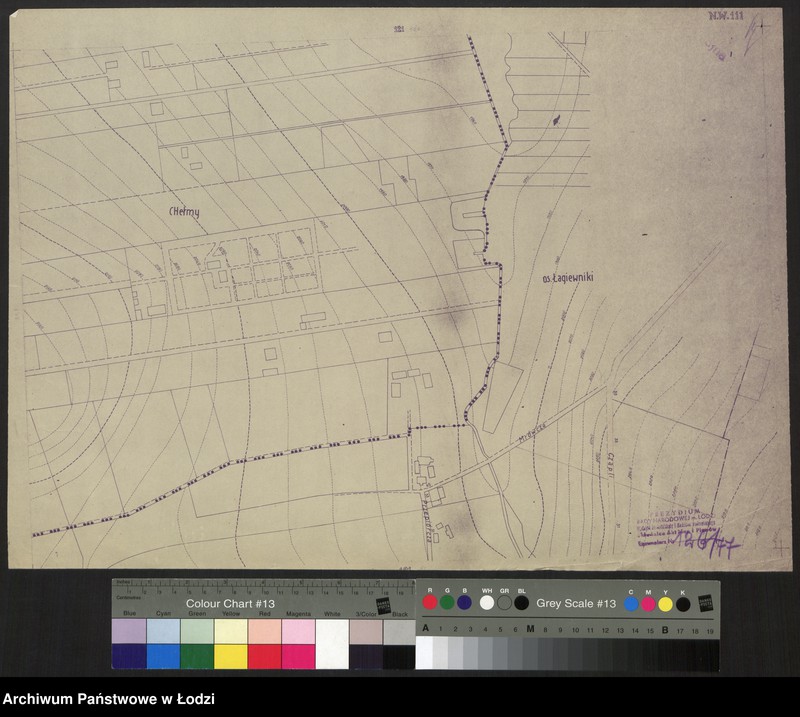This screenshot has height=717, width=800.
Task: Click the black BL circle on grey scale
Action: (521, 603)
